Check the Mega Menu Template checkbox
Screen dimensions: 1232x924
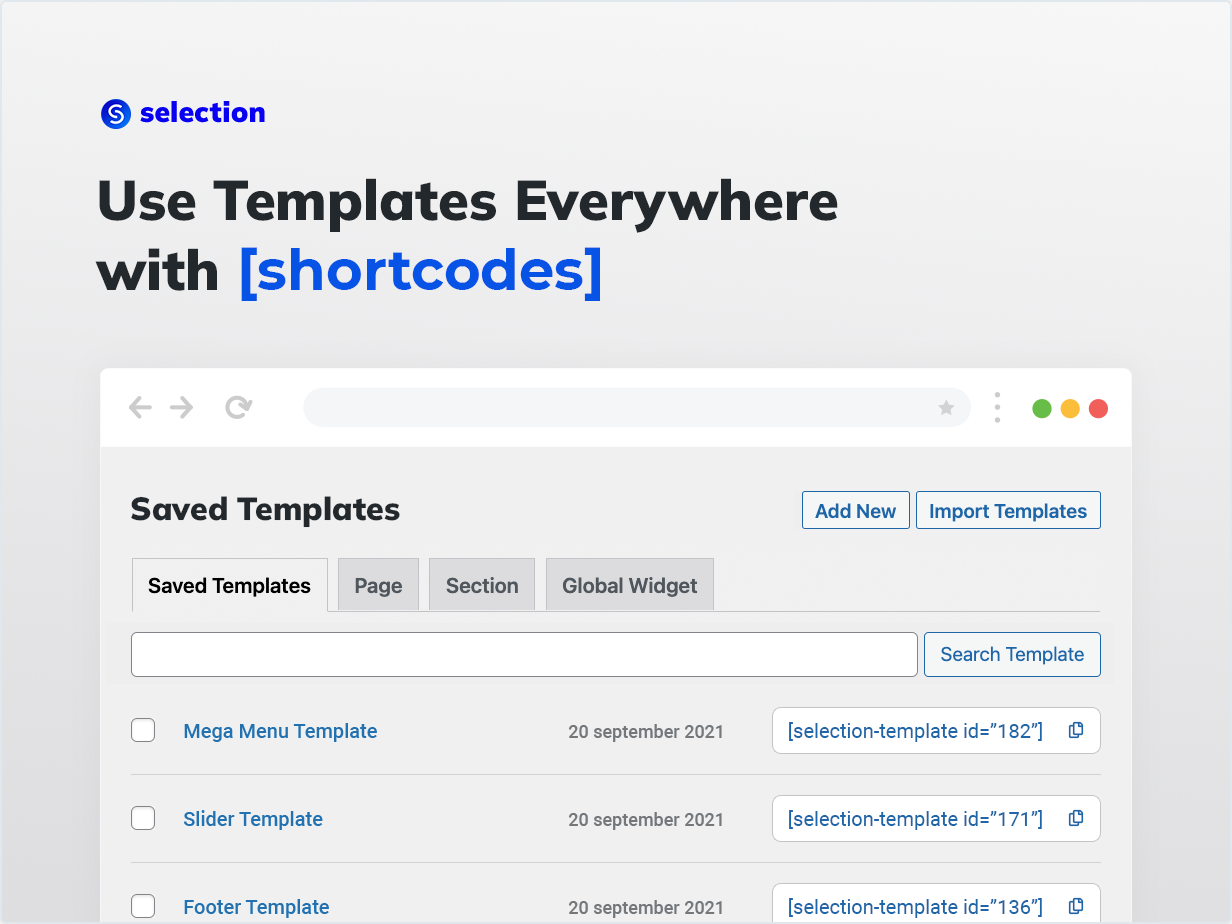143,731
